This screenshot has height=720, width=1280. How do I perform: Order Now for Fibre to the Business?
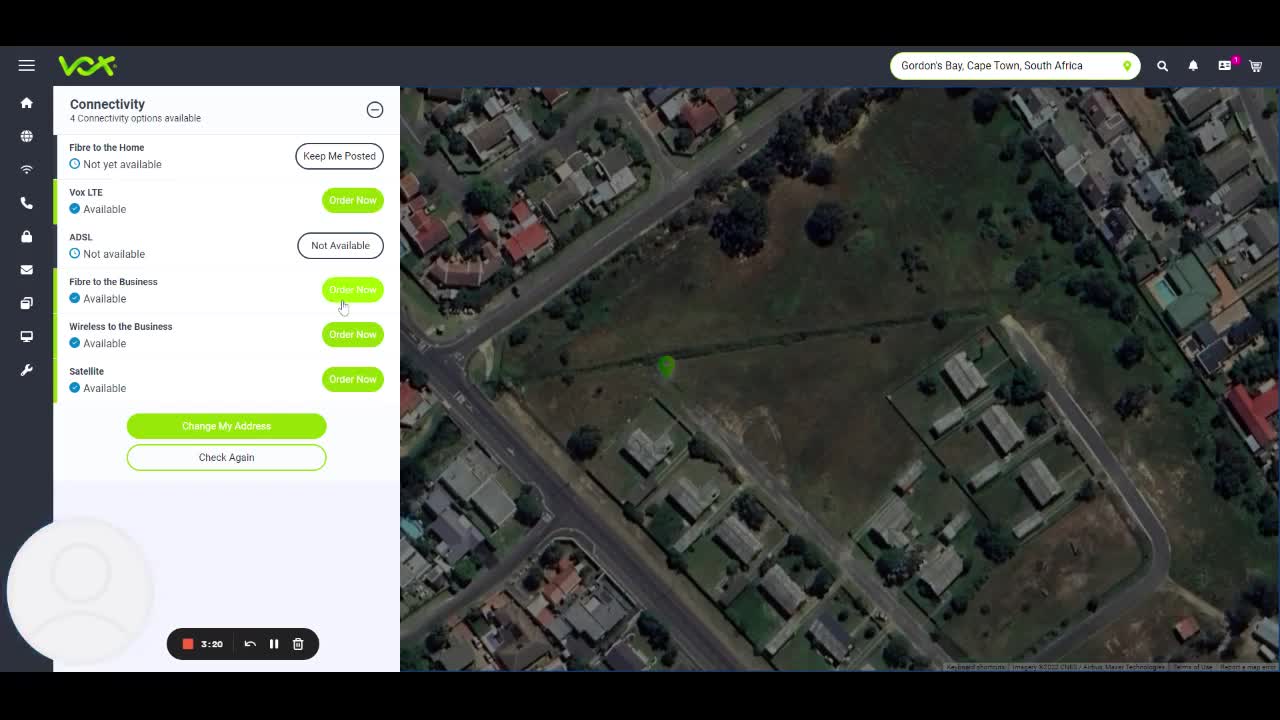353,290
